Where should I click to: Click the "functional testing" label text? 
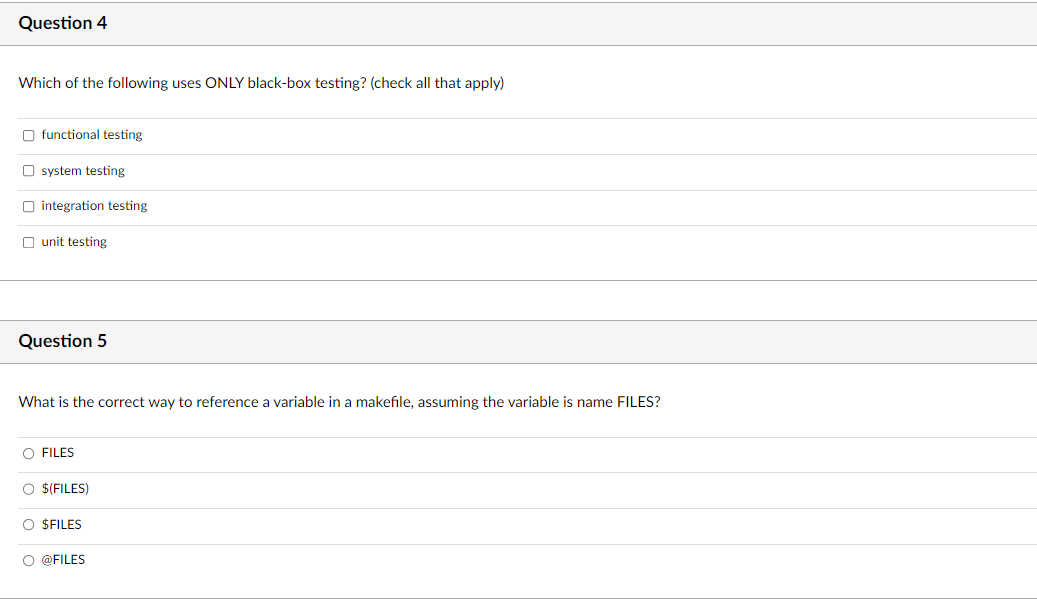tap(92, 135)
